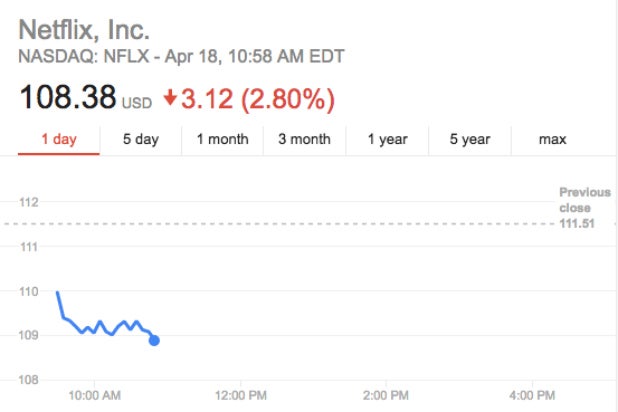Show the 3 month chart range
Screen dimensions: 618x412
click(304, 139)
